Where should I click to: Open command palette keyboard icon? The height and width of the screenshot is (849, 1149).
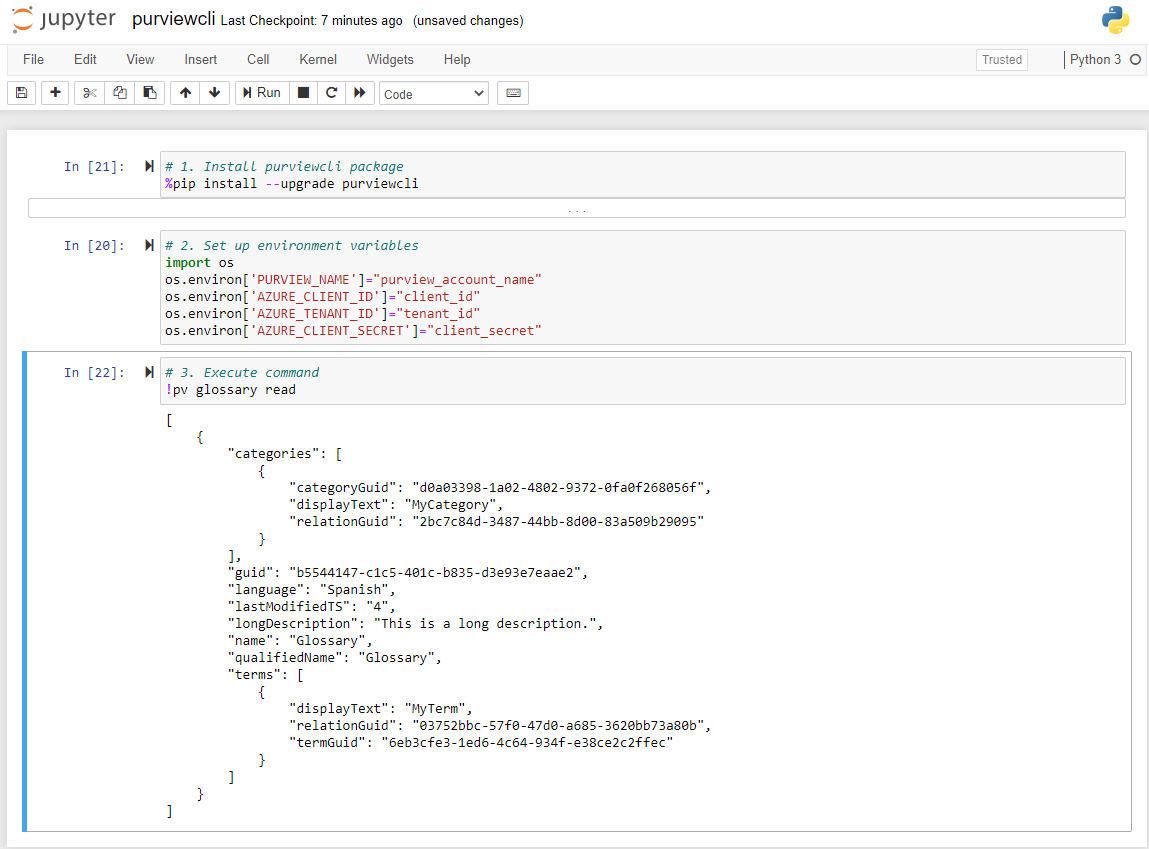point(513,93)
